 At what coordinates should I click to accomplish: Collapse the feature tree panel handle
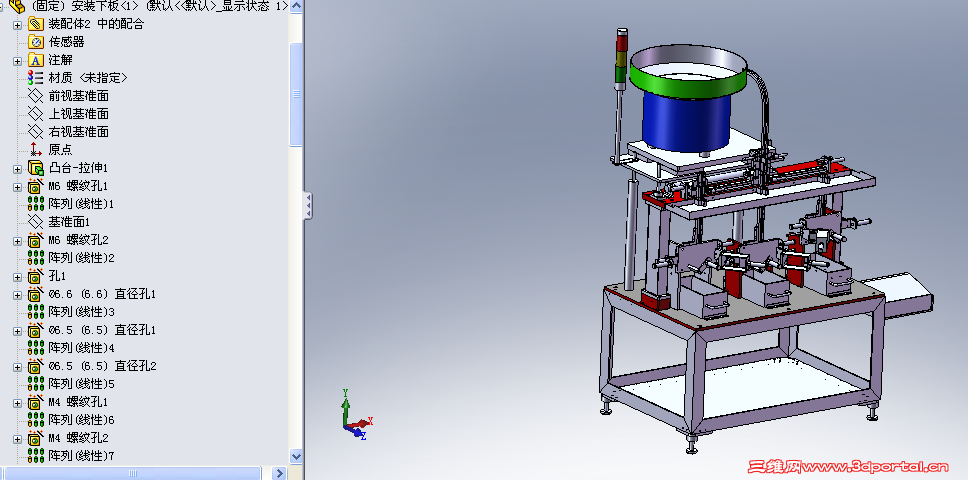point(308,205)
